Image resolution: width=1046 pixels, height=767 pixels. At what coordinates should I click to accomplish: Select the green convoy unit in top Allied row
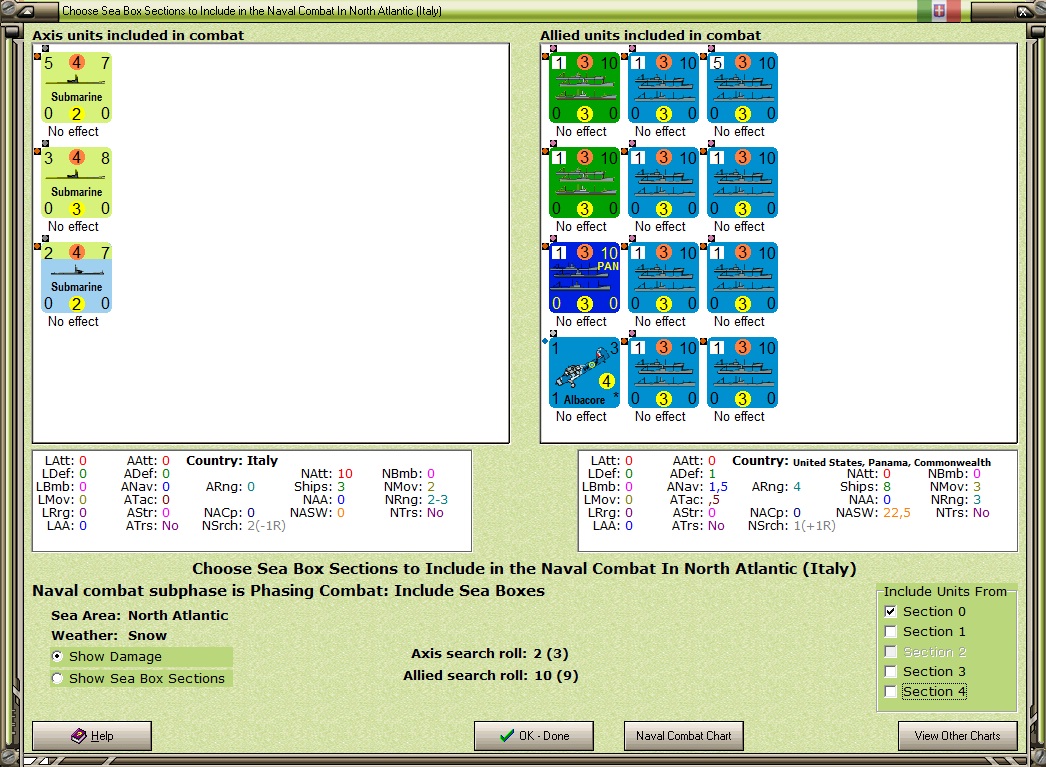(584, 87)
